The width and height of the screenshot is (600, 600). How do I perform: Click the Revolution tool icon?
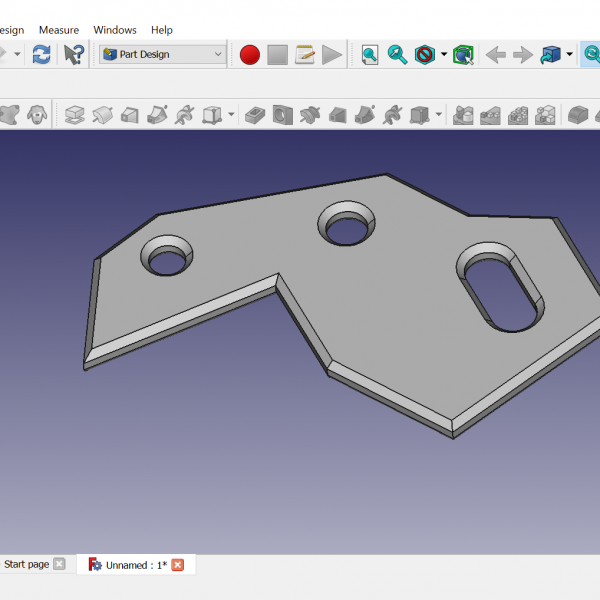102,115
